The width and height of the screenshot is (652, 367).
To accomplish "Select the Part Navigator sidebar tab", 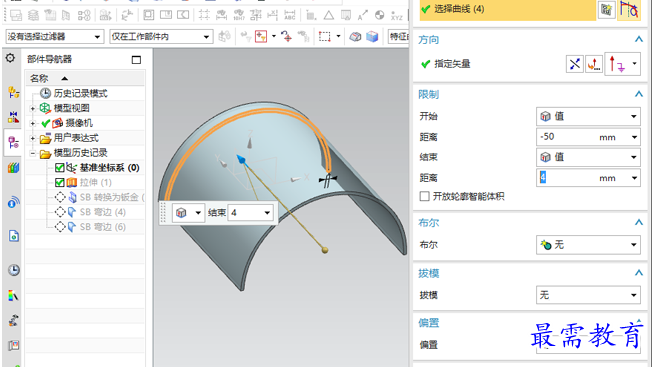I will (13, 143).
